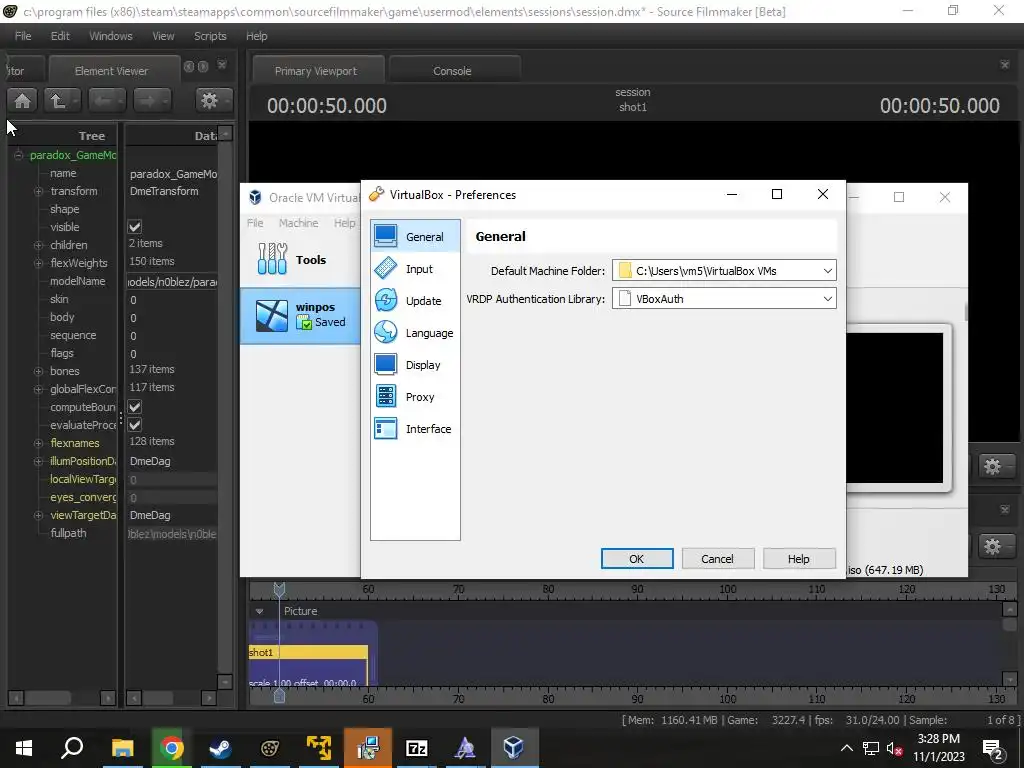Screen dimensions: 1024x768
Task: Toggle the evaluateProceduralBones checkbox
Action: pyautogui.click(x=135, y=424)
